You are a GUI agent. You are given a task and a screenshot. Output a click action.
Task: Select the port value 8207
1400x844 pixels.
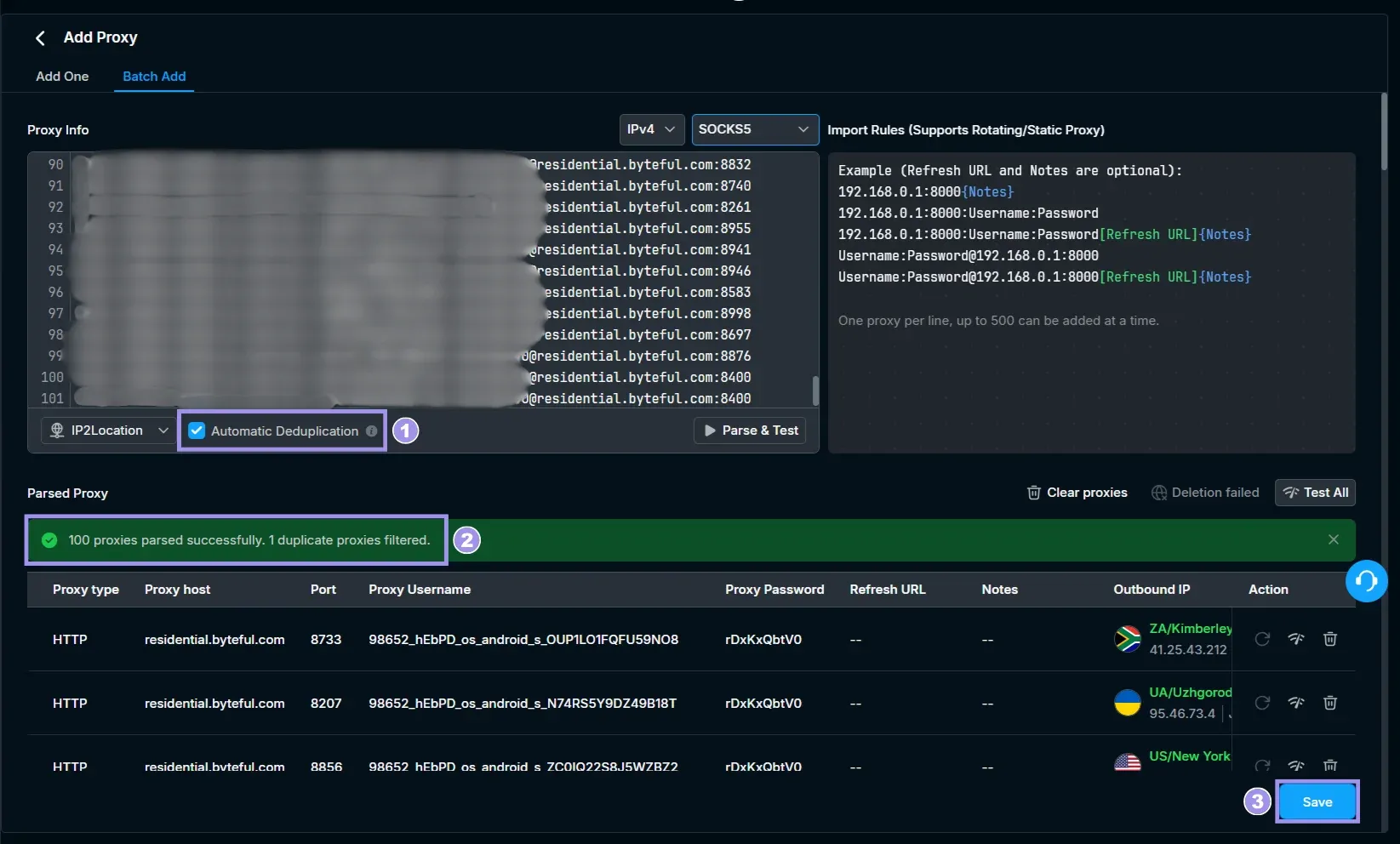coord(326,704)
